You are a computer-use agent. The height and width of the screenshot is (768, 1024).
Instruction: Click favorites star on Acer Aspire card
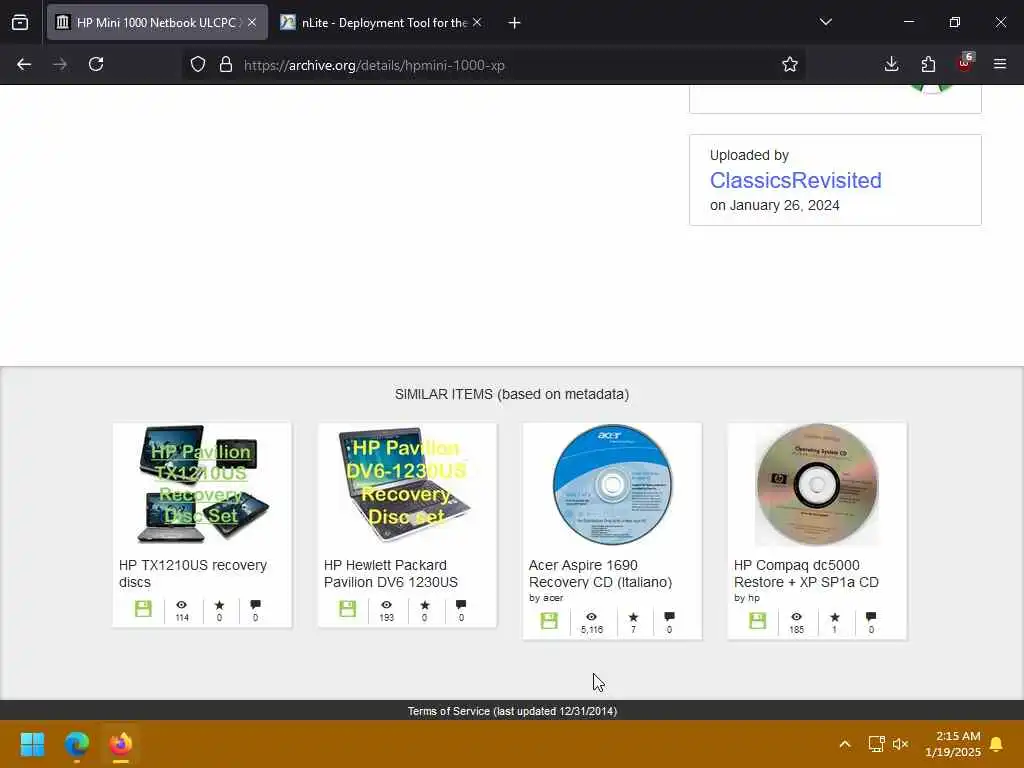pyautogui.click(x=633, y=616)
